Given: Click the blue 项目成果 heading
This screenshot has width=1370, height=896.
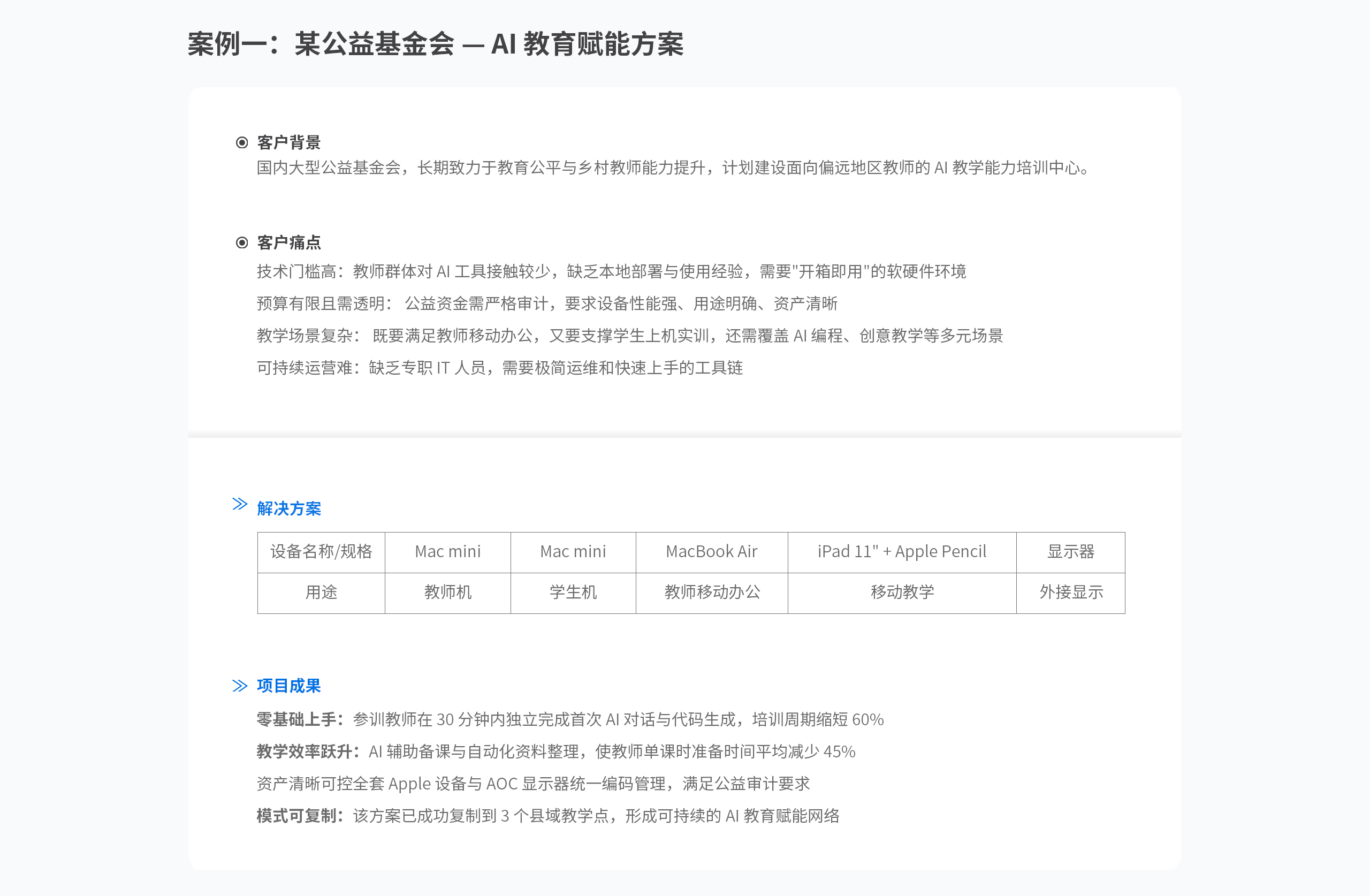Looking at the screenshot, I should pyautogui.click(x=289, y=685).
